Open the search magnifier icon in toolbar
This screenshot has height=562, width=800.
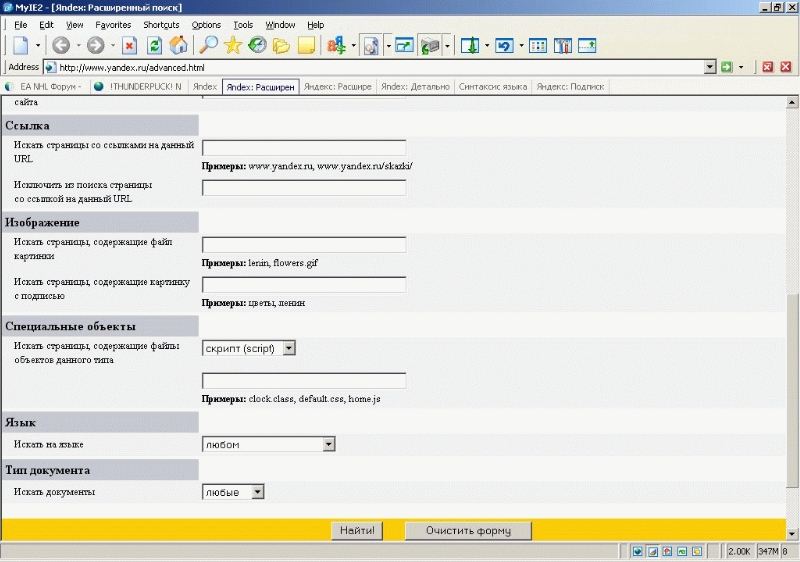click(208, 45)
